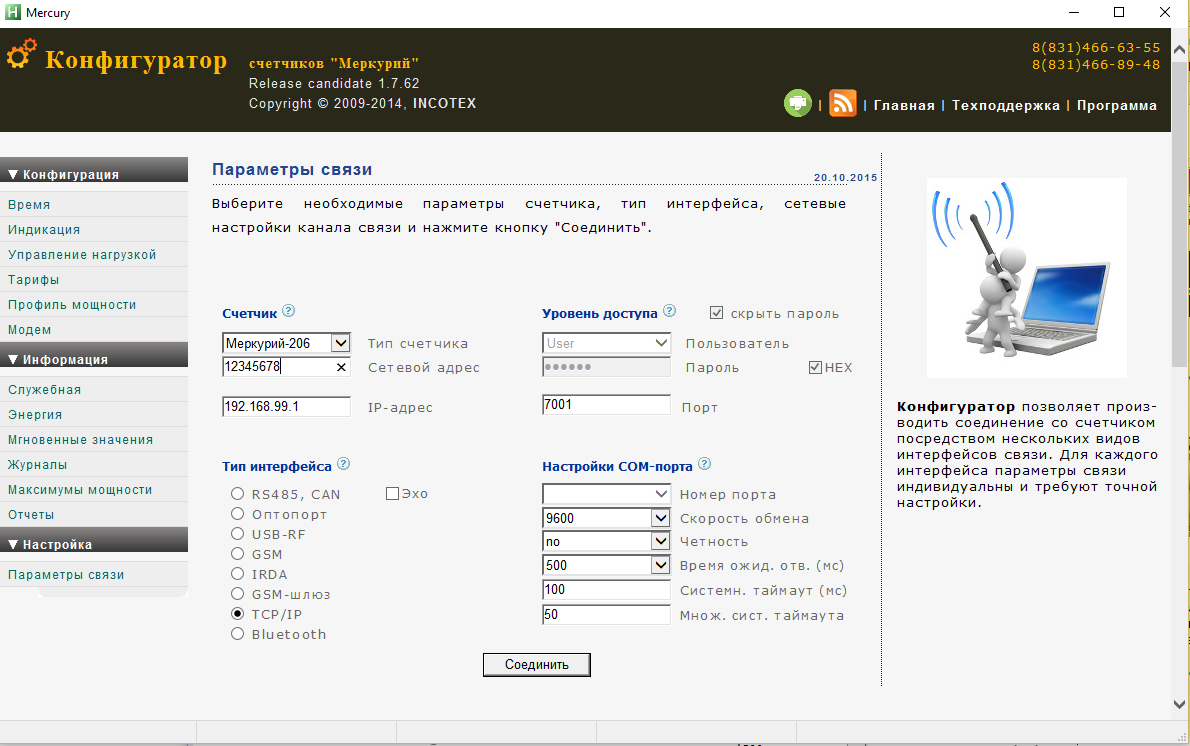Open the response wait time 500 dropdown
Viewport: 1190px width, 746px height.
coord(606,565)
